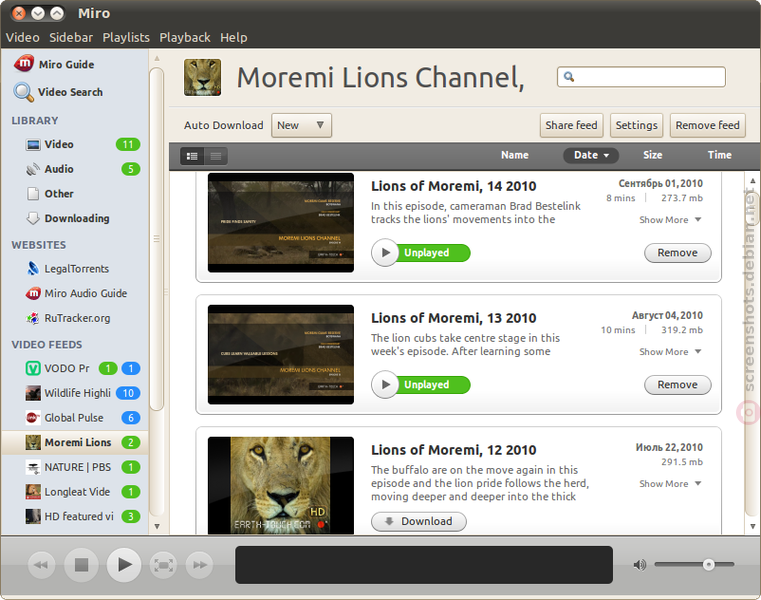Toggle Unplayed status on episode 14
The width and height of the screenshot is (761, 600).
click(432, 252)
